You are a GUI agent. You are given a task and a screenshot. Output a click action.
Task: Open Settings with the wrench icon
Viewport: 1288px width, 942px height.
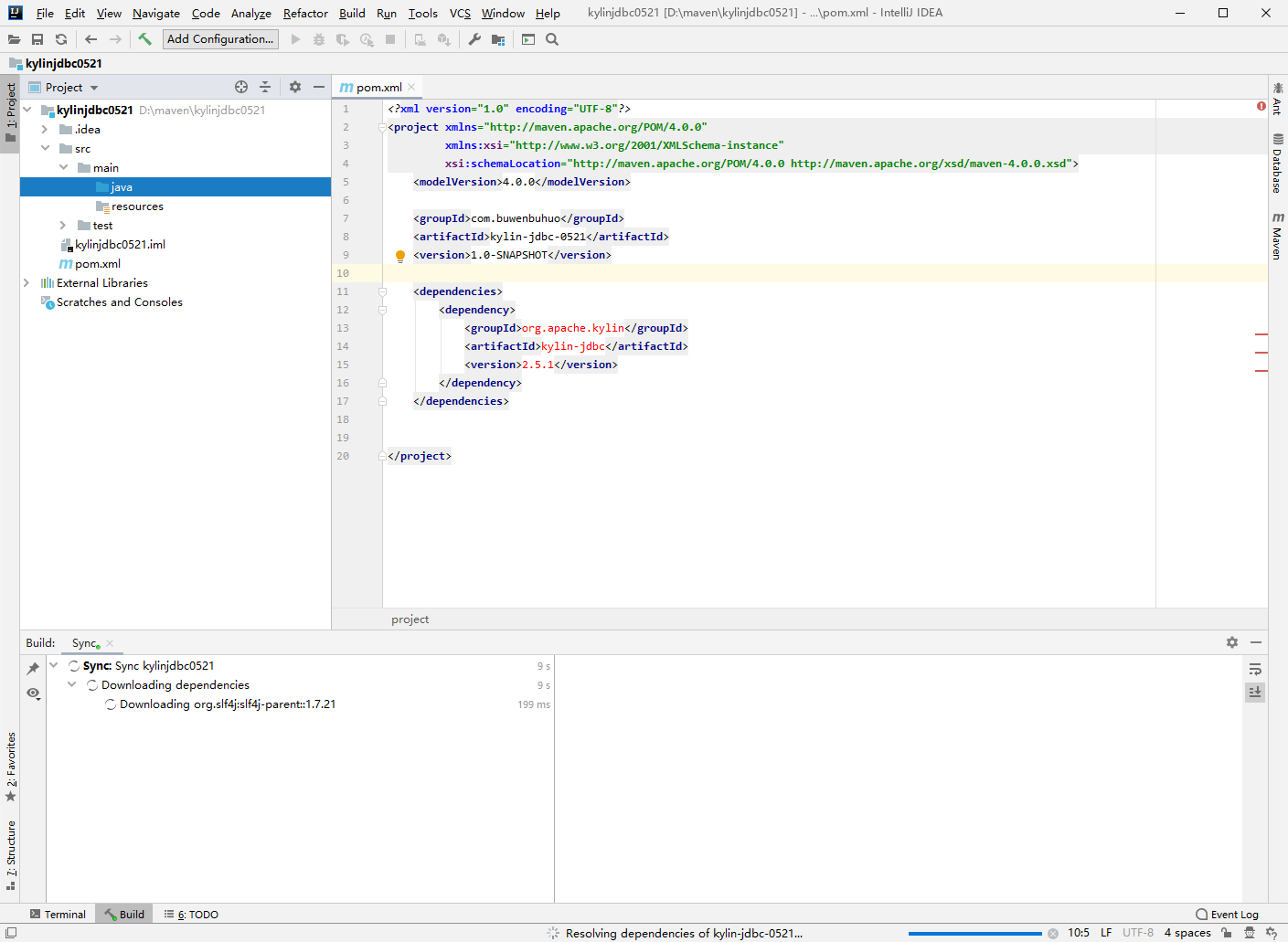click(x=474, y=39)
